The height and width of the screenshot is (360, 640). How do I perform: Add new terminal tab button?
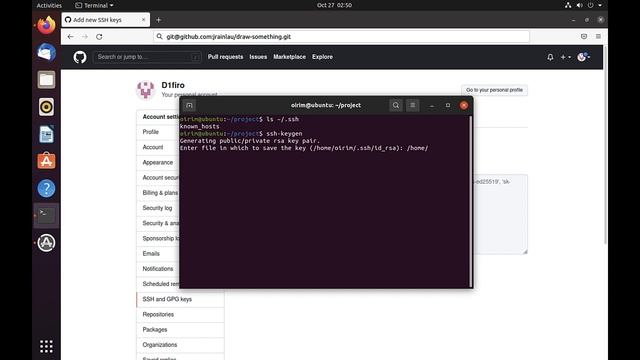[189, 105]
